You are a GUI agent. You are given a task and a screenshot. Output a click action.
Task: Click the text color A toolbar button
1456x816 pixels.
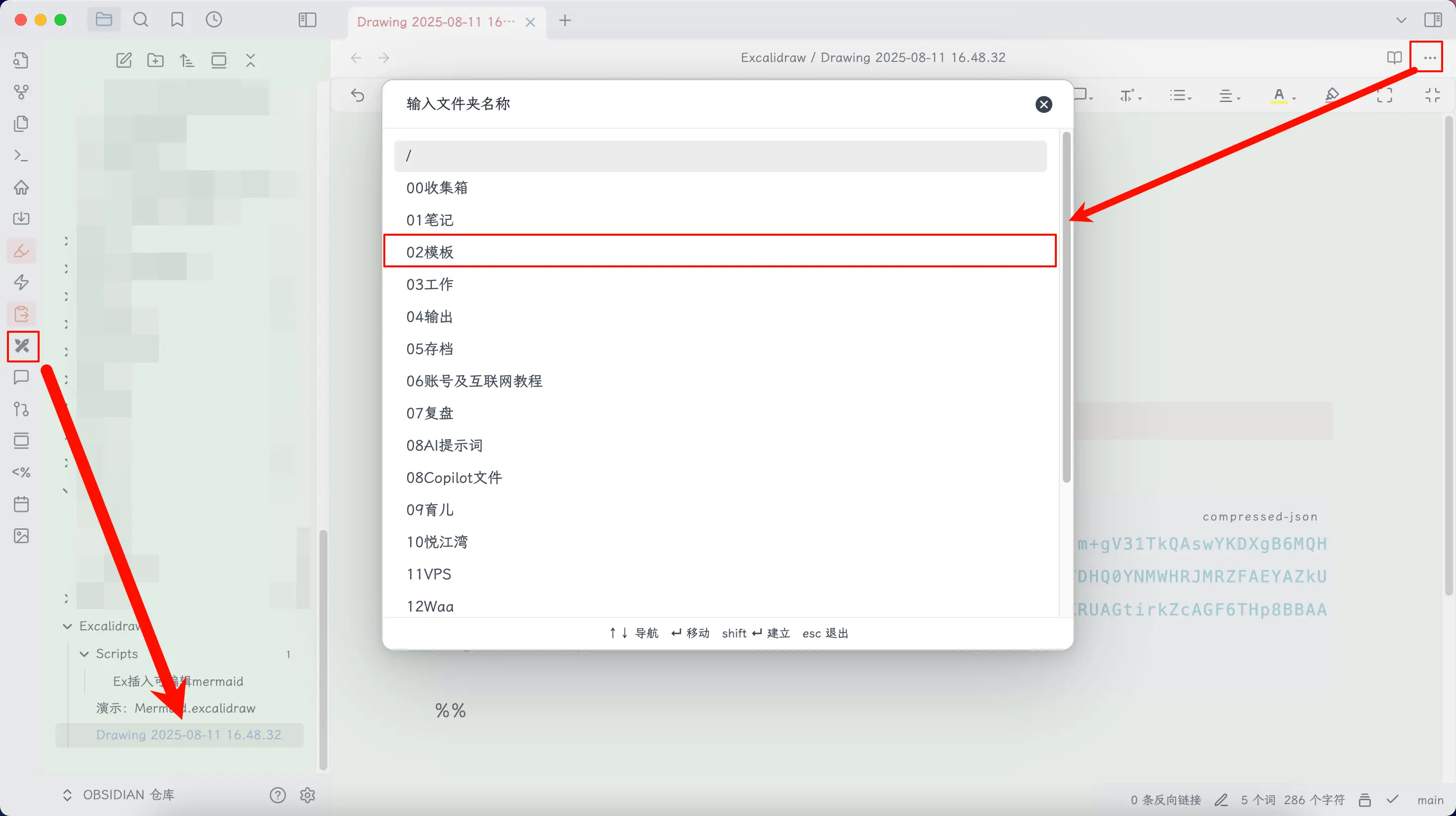[x=1279, y=96]
